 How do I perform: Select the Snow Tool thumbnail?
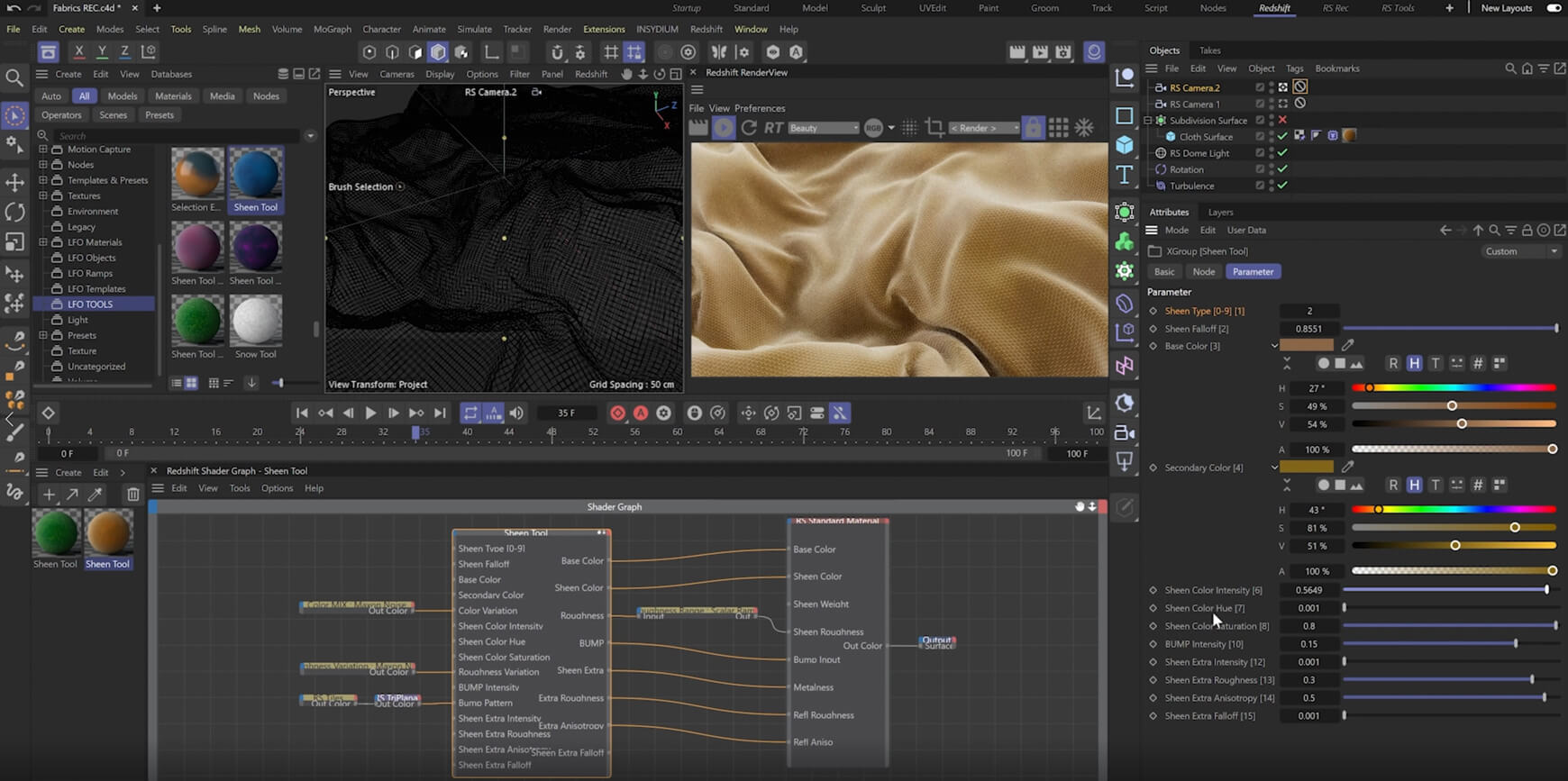[x=256, y=321]
